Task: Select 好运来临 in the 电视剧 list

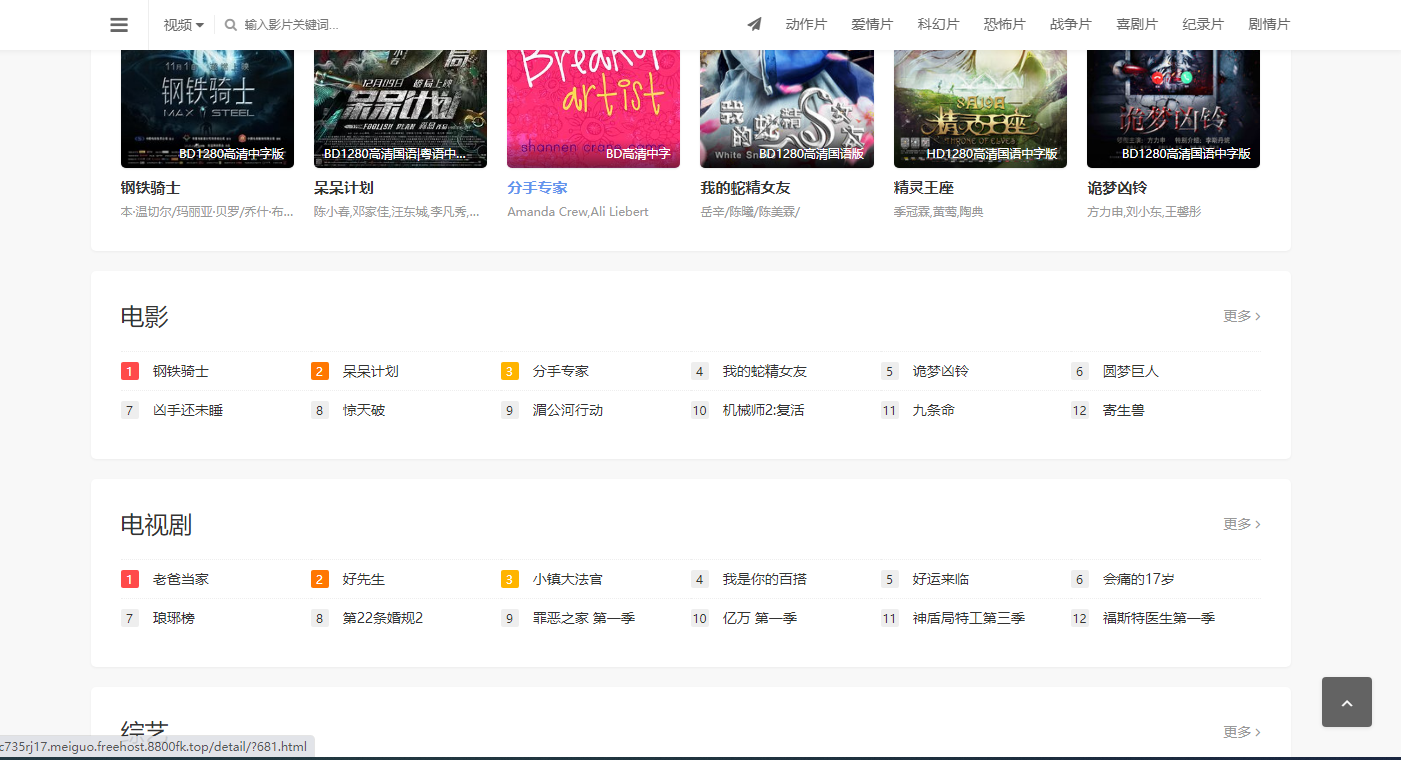Action: click(x=941, y=579)
